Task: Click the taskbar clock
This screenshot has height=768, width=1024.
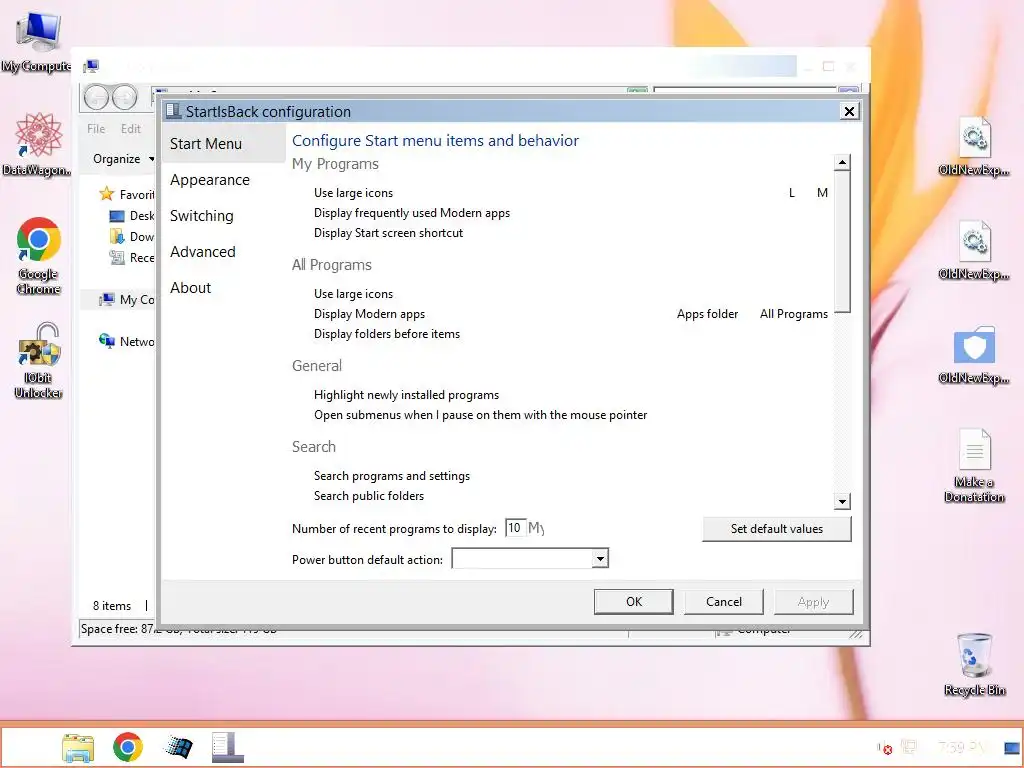Action: click(961, 746)
